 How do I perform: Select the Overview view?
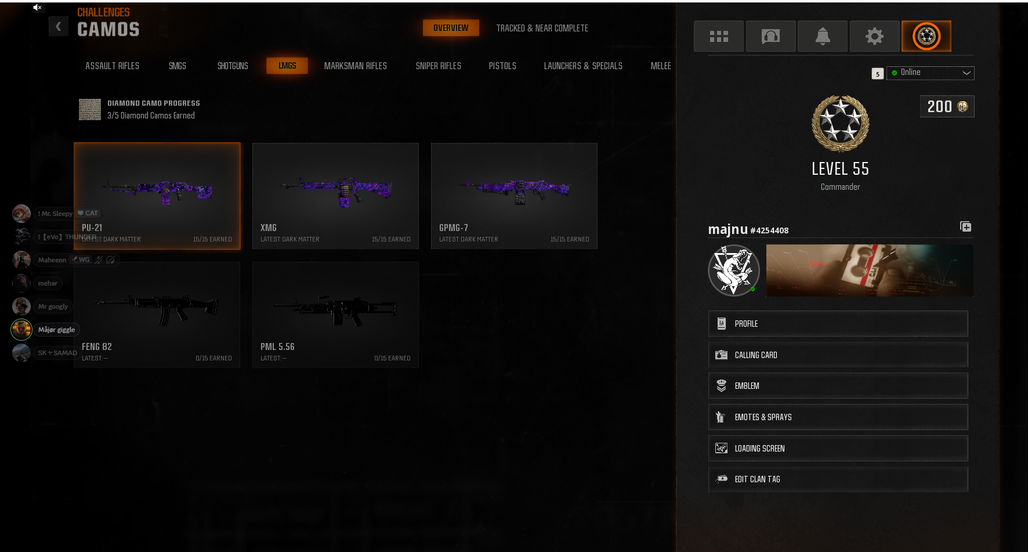tap(450, 28)
